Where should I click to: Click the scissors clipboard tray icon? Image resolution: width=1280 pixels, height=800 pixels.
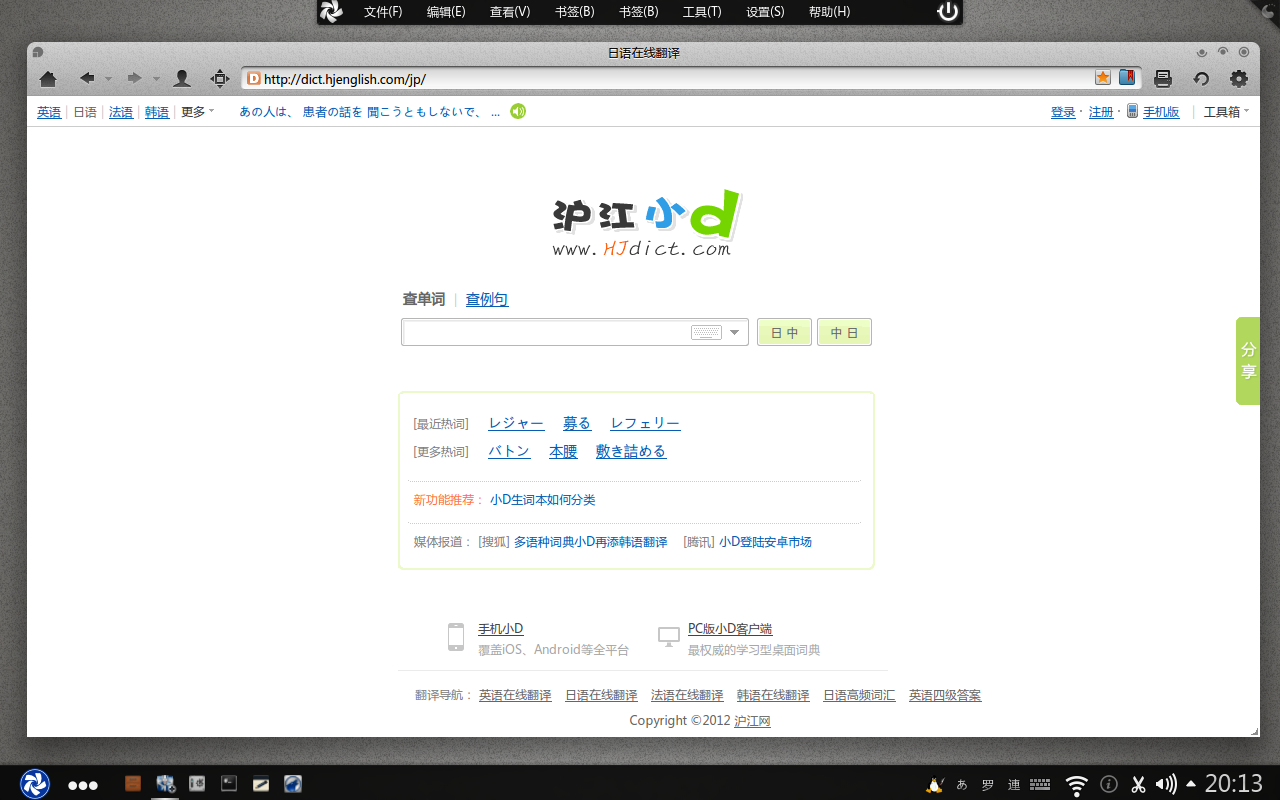click(x=1138, y=784)
